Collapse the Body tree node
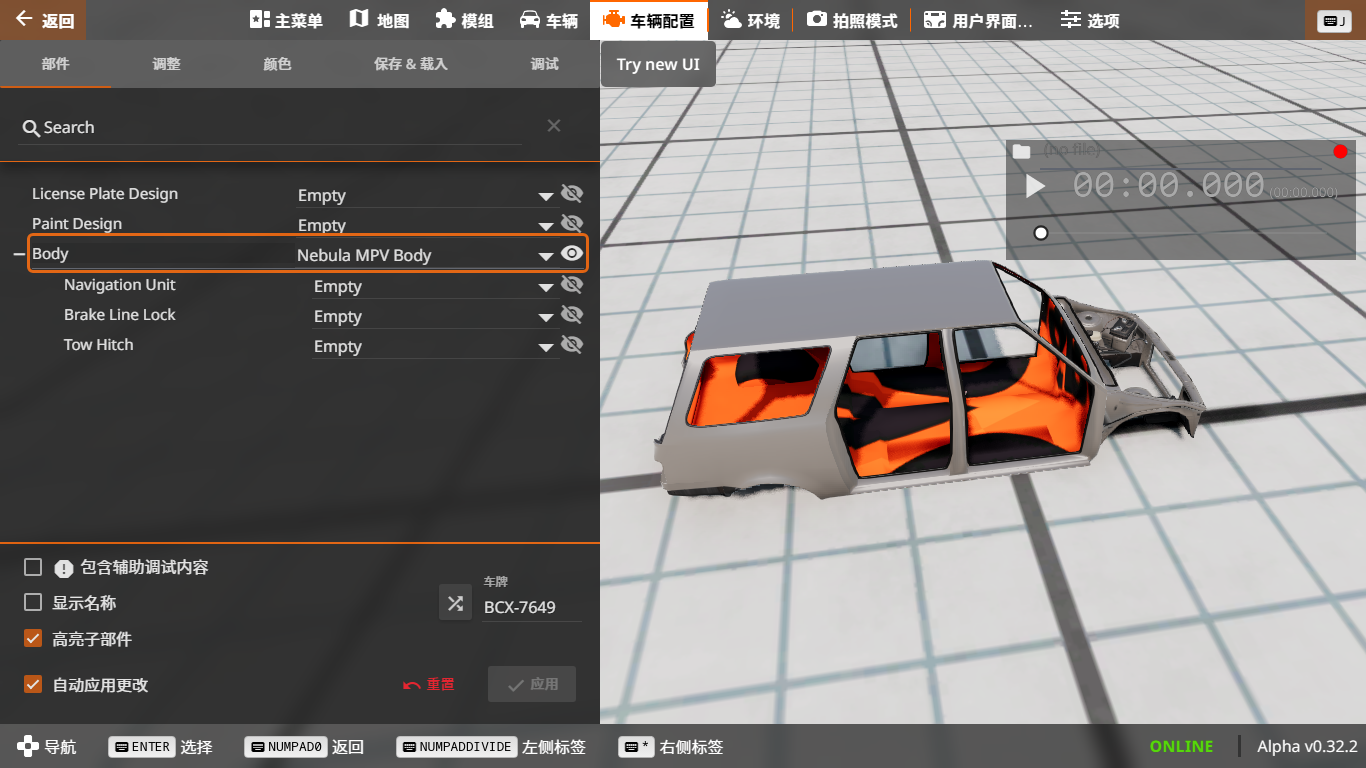 click(x=19, y=255)
